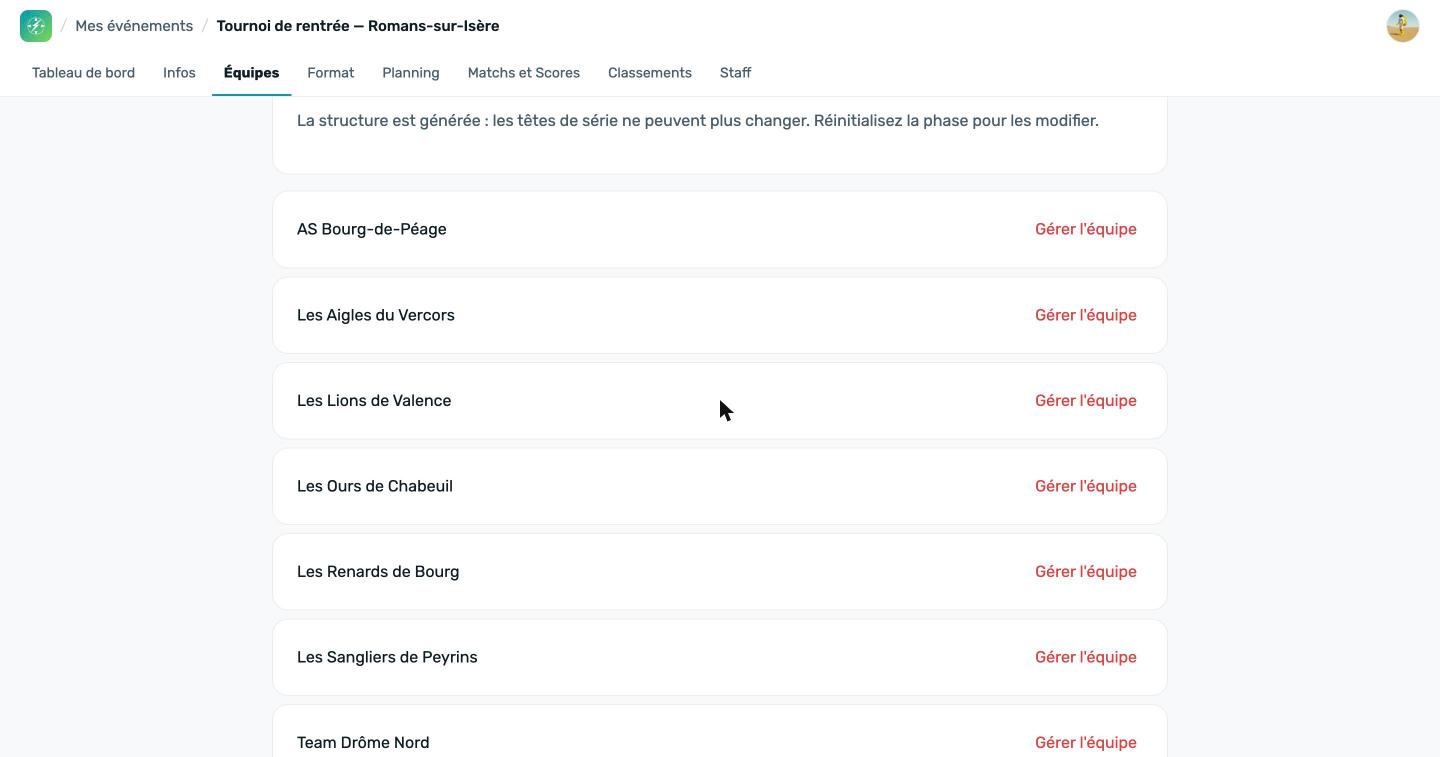Viewport: 1440px width, 757px height.
Task: View the Classements tab
Action: click(650, 73)
